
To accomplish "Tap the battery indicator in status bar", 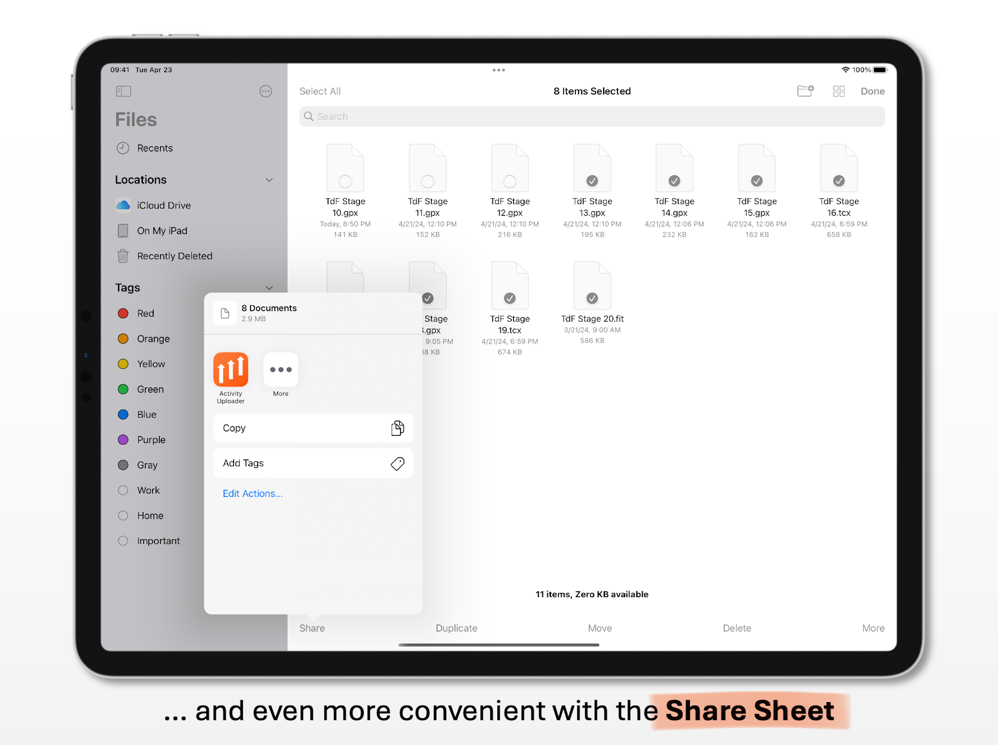I will click(x=880, y=70).
